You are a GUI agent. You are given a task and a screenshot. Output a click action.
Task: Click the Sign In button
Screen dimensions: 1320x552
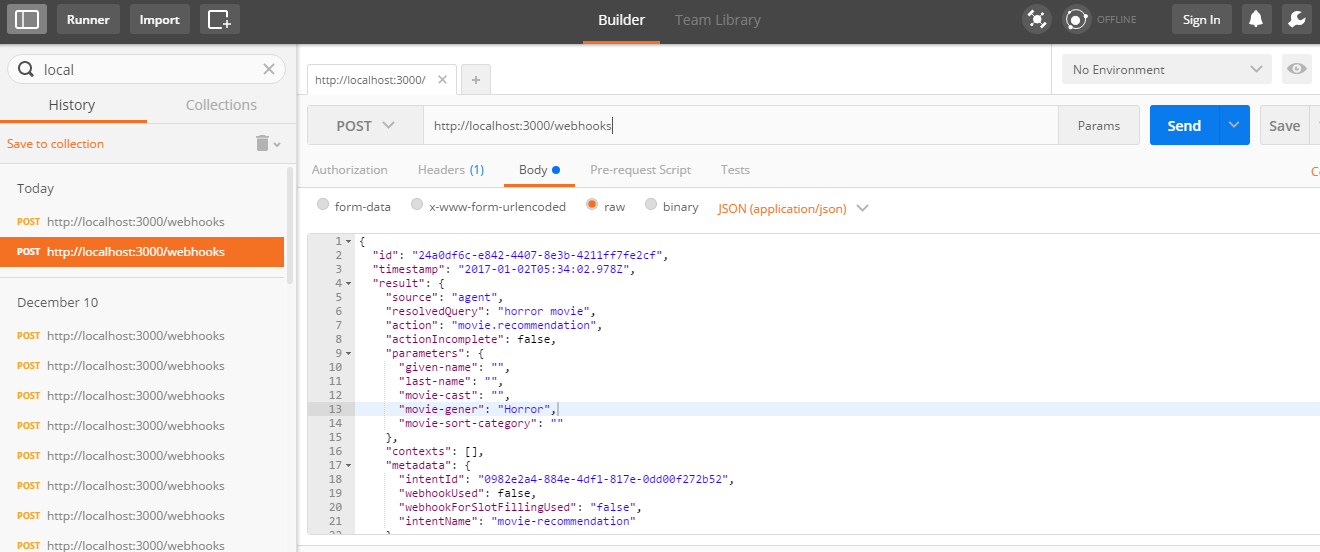pyautogui.click(x=1201, y=19)
